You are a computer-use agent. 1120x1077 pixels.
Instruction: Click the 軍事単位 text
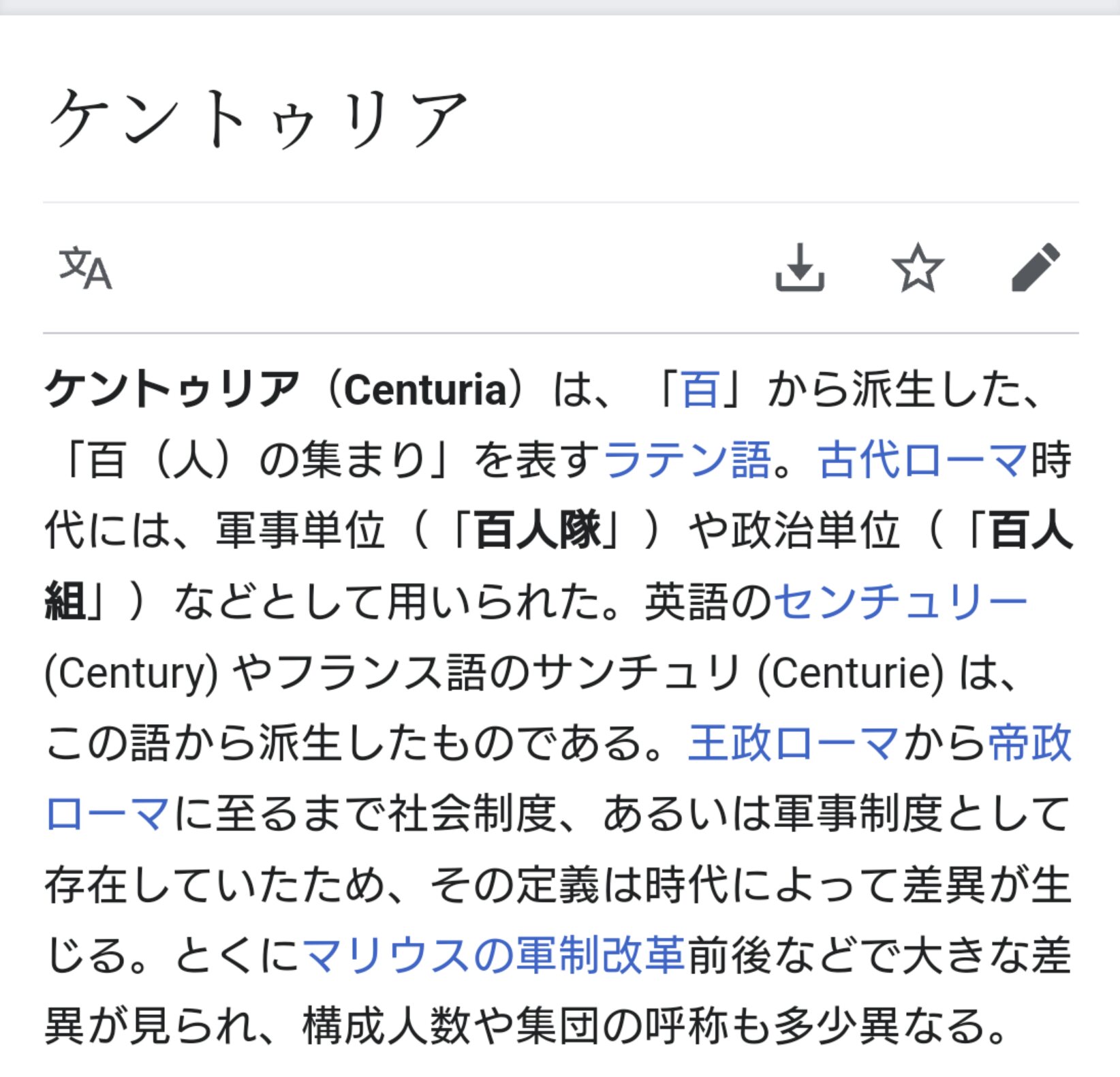point(300,531)
